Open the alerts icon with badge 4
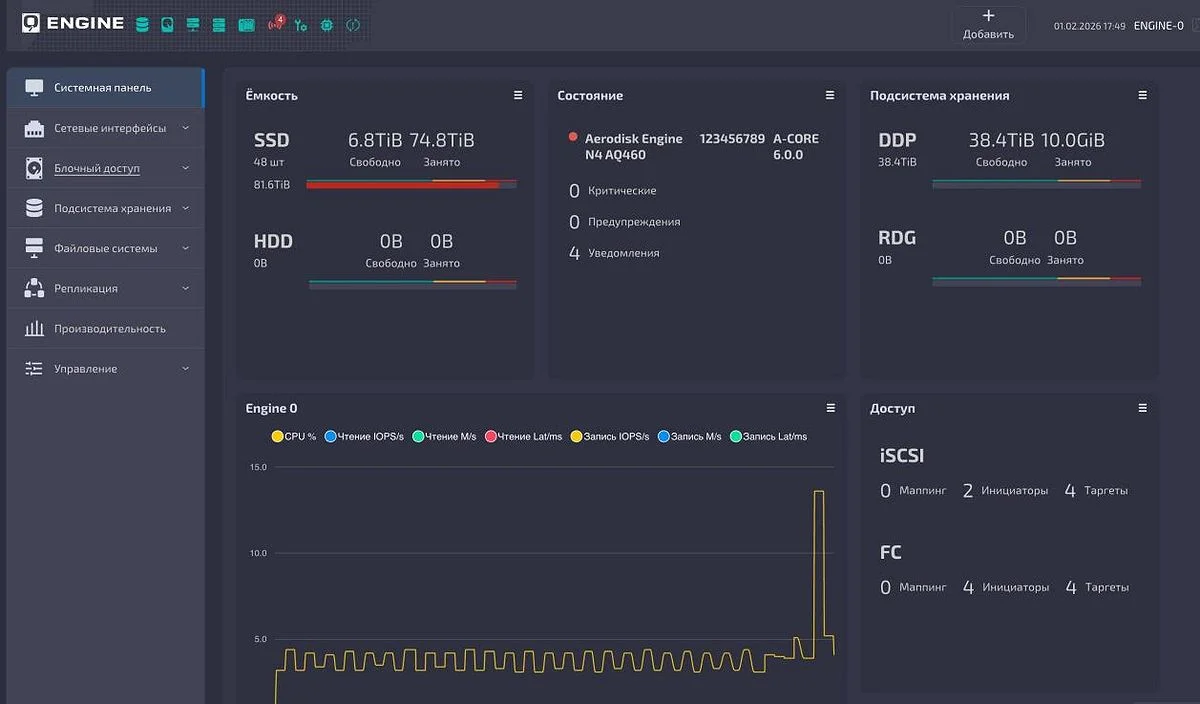The width and height of the screenshot is (1200, 704). [275, 24]
